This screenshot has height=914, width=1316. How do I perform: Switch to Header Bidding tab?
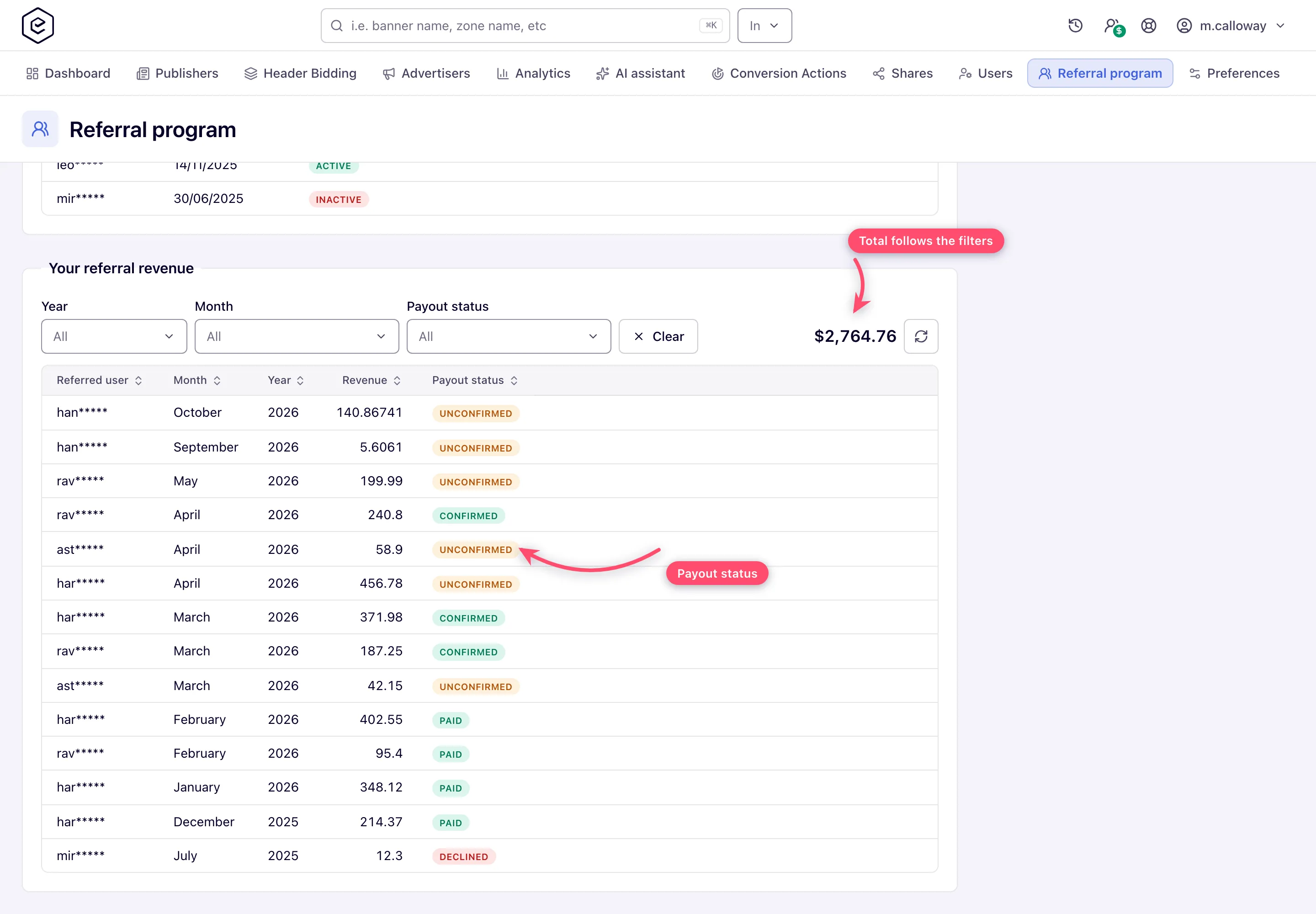coord(301,73)
